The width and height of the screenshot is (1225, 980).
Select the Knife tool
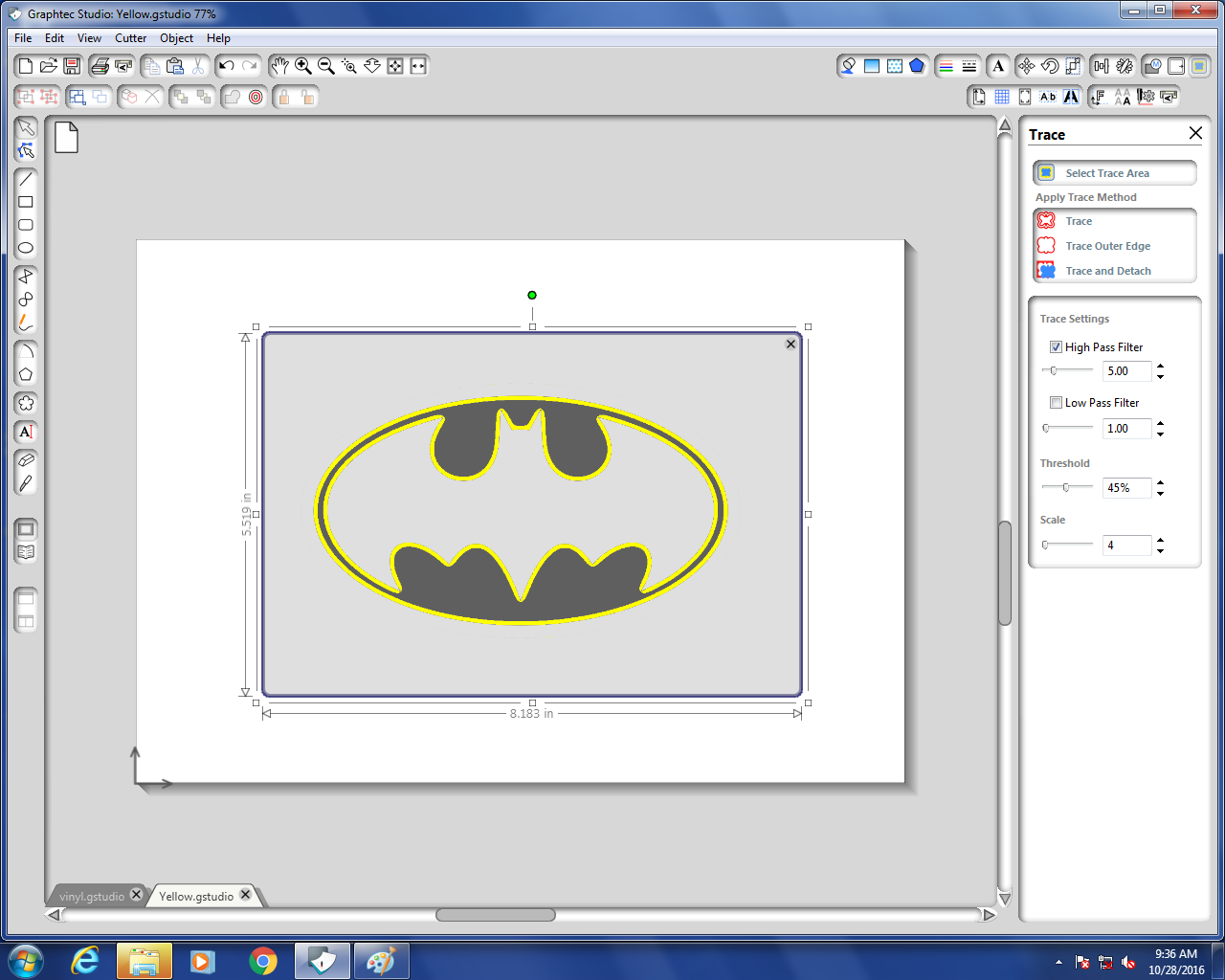26,483
